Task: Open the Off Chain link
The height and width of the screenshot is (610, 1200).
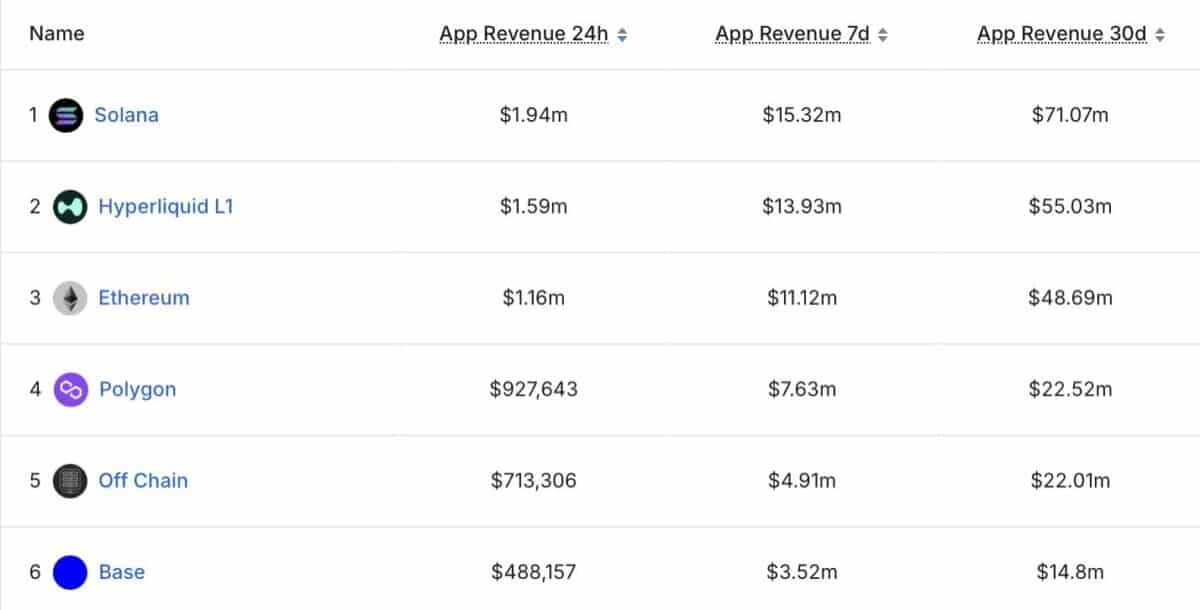Action: tap(143, 481)
